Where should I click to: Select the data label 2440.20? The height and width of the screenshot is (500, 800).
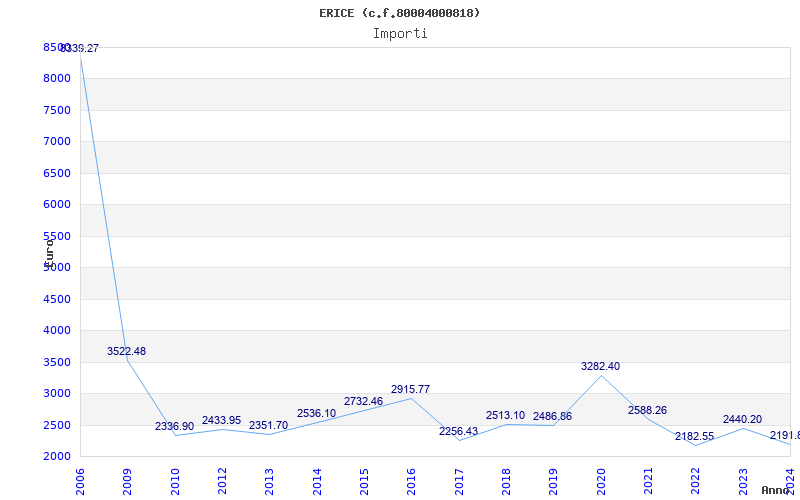click(742, 419)
